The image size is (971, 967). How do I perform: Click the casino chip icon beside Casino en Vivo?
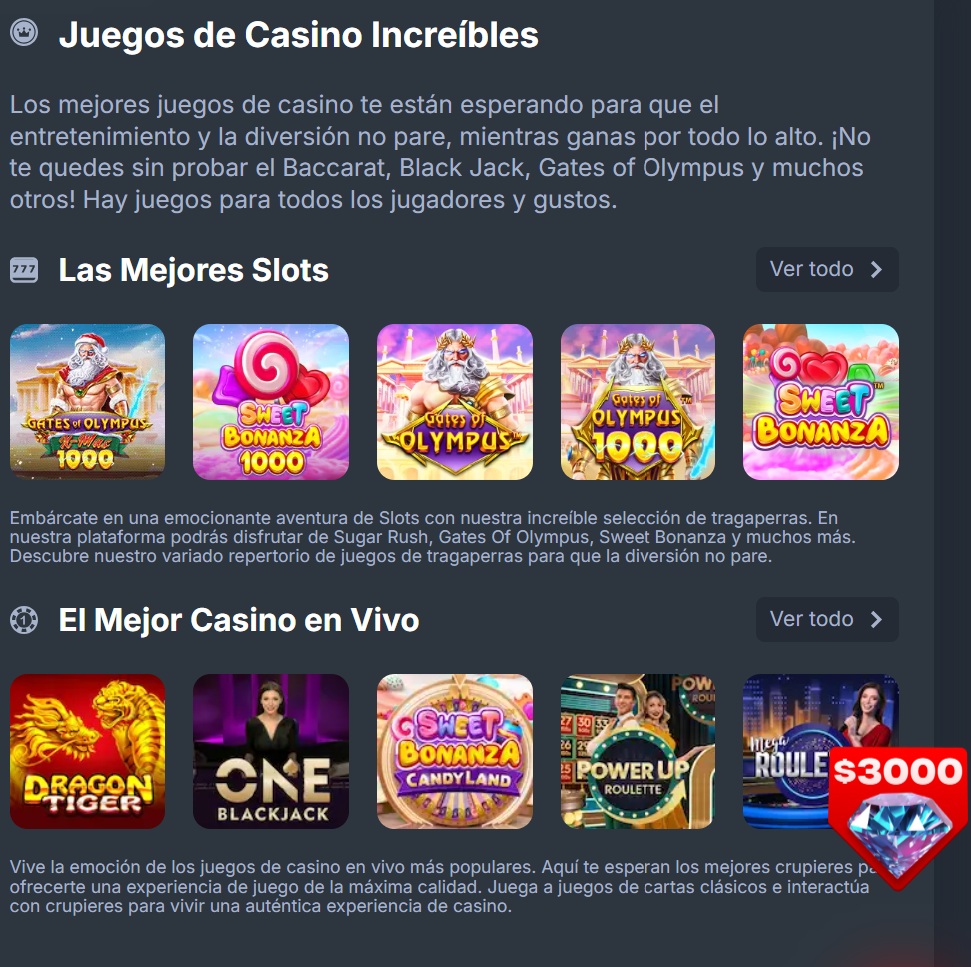[x=24, y=620]
